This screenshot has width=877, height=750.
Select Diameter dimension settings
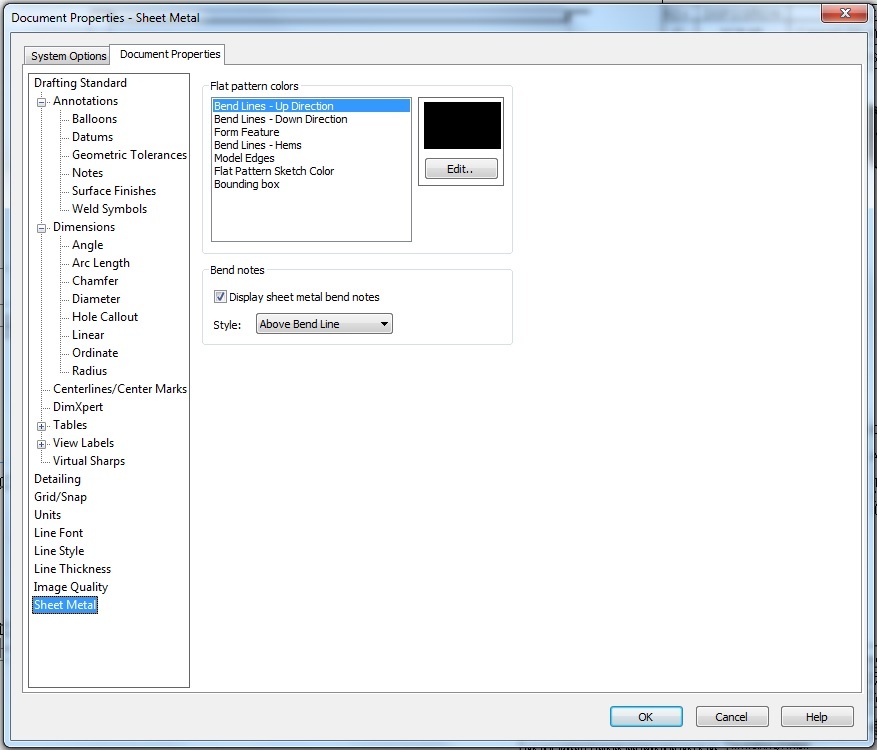[96, 299]
